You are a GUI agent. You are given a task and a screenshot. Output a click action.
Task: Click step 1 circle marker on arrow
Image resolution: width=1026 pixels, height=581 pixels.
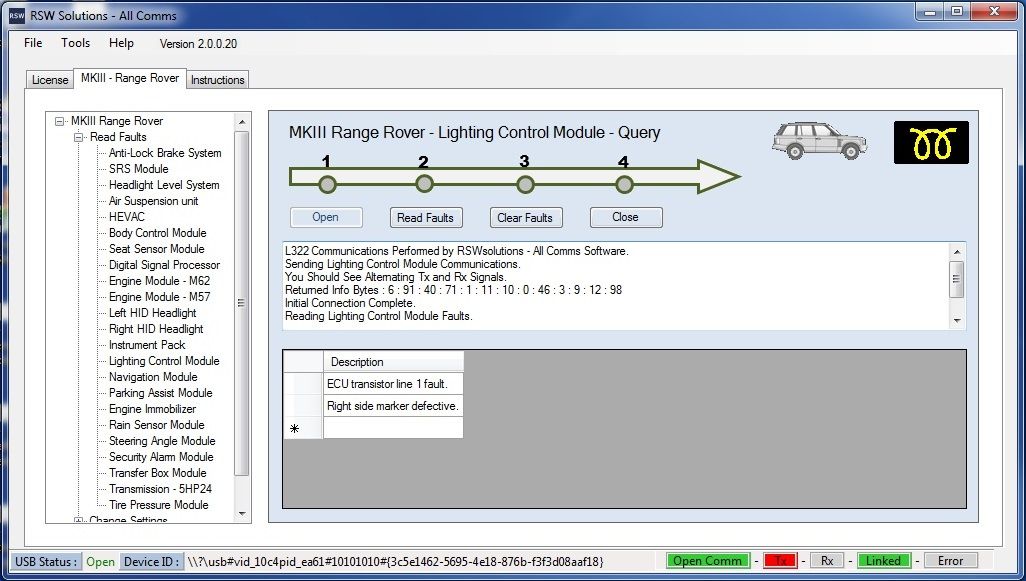click(327, 185)
